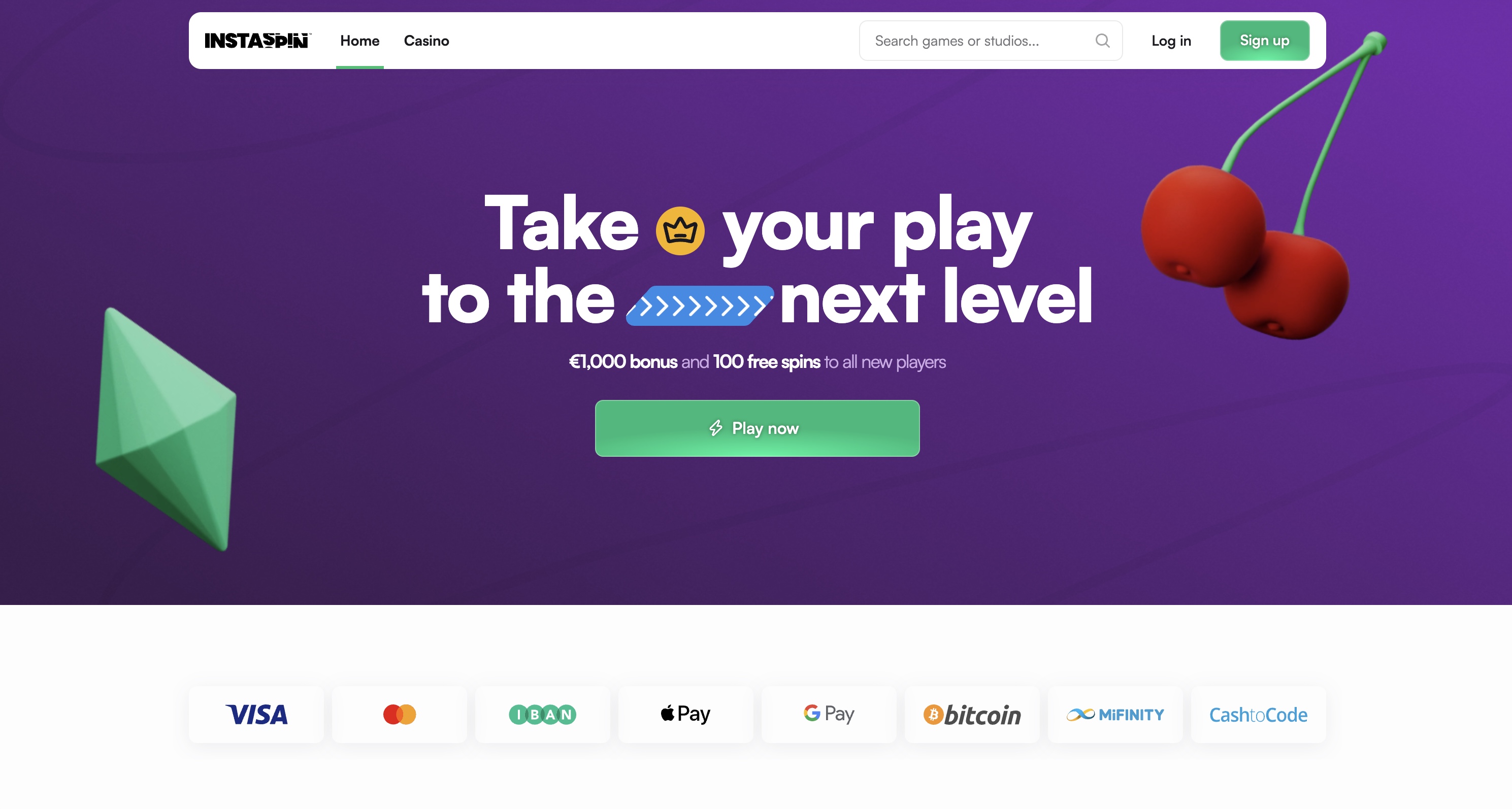
Task: Pick the Google Pay logo
Action: [829, 715]
